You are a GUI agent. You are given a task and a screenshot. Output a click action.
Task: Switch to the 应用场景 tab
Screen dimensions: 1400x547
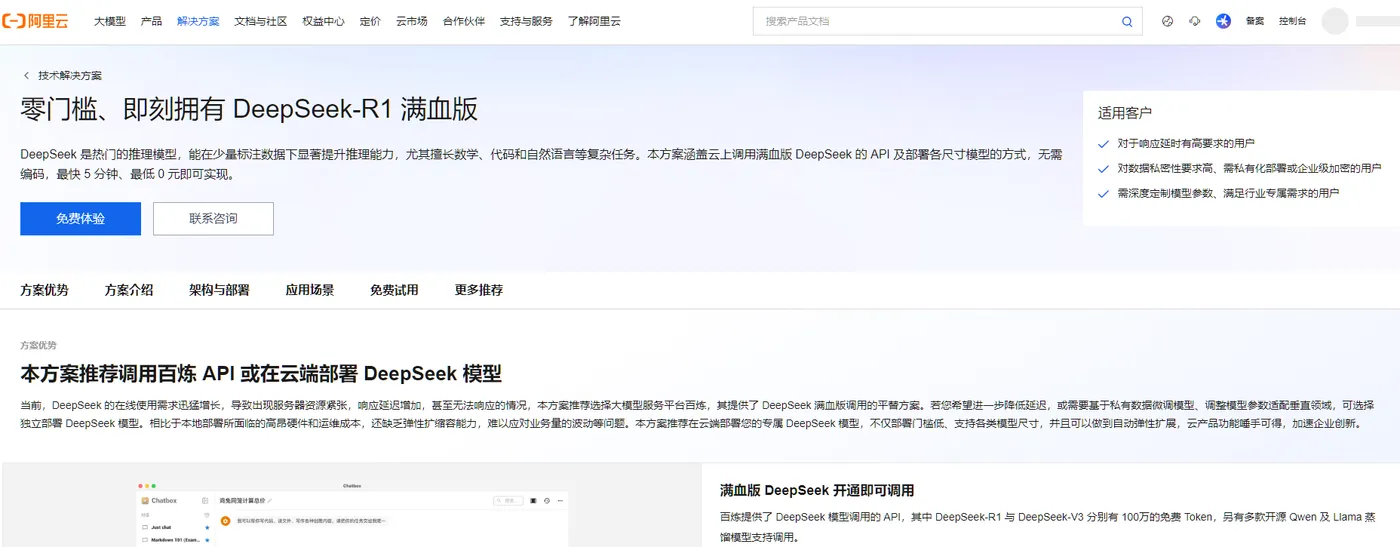pos(310,290)
